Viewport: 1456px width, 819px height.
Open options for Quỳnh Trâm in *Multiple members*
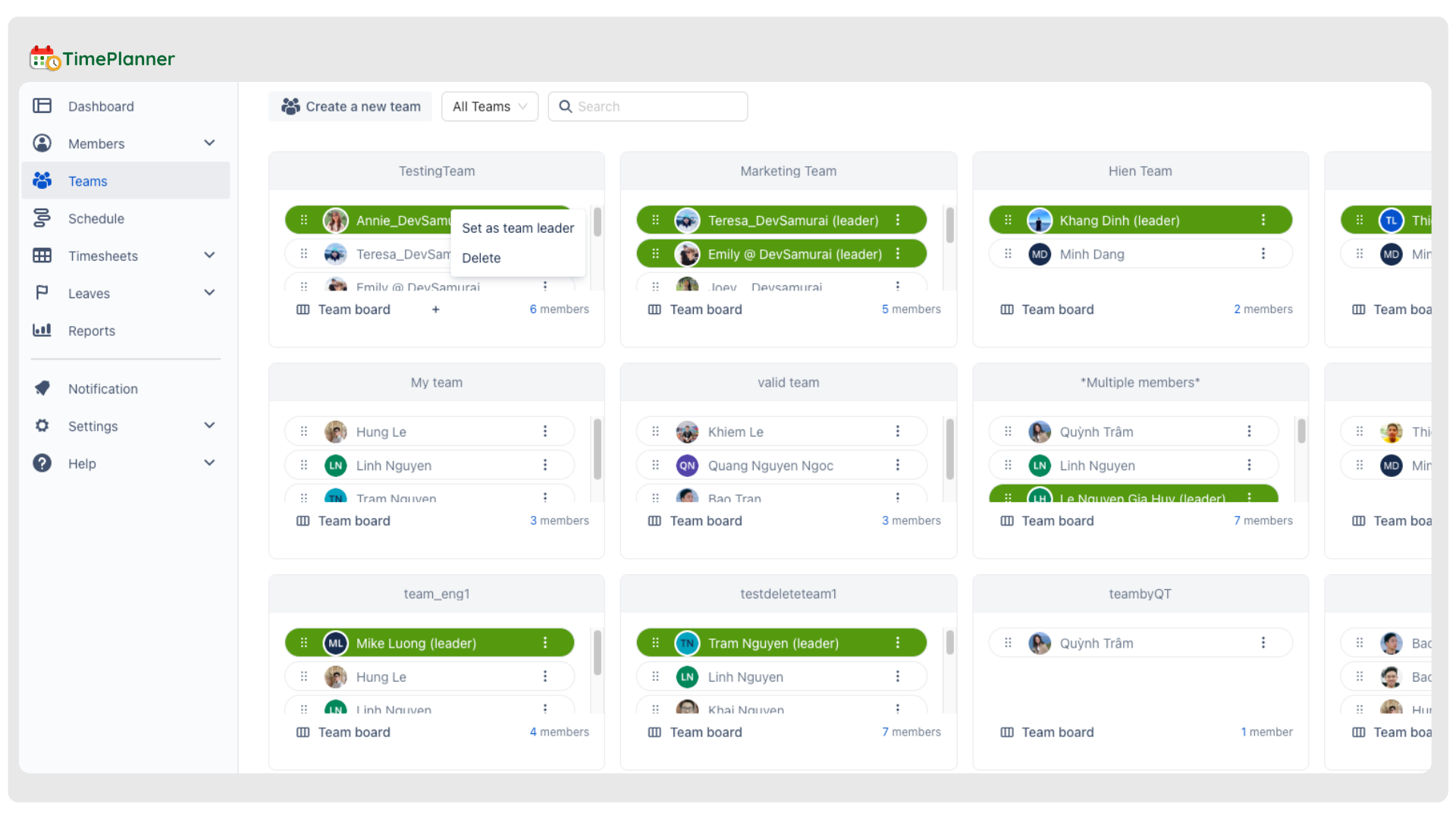(x=1249, y=431)
